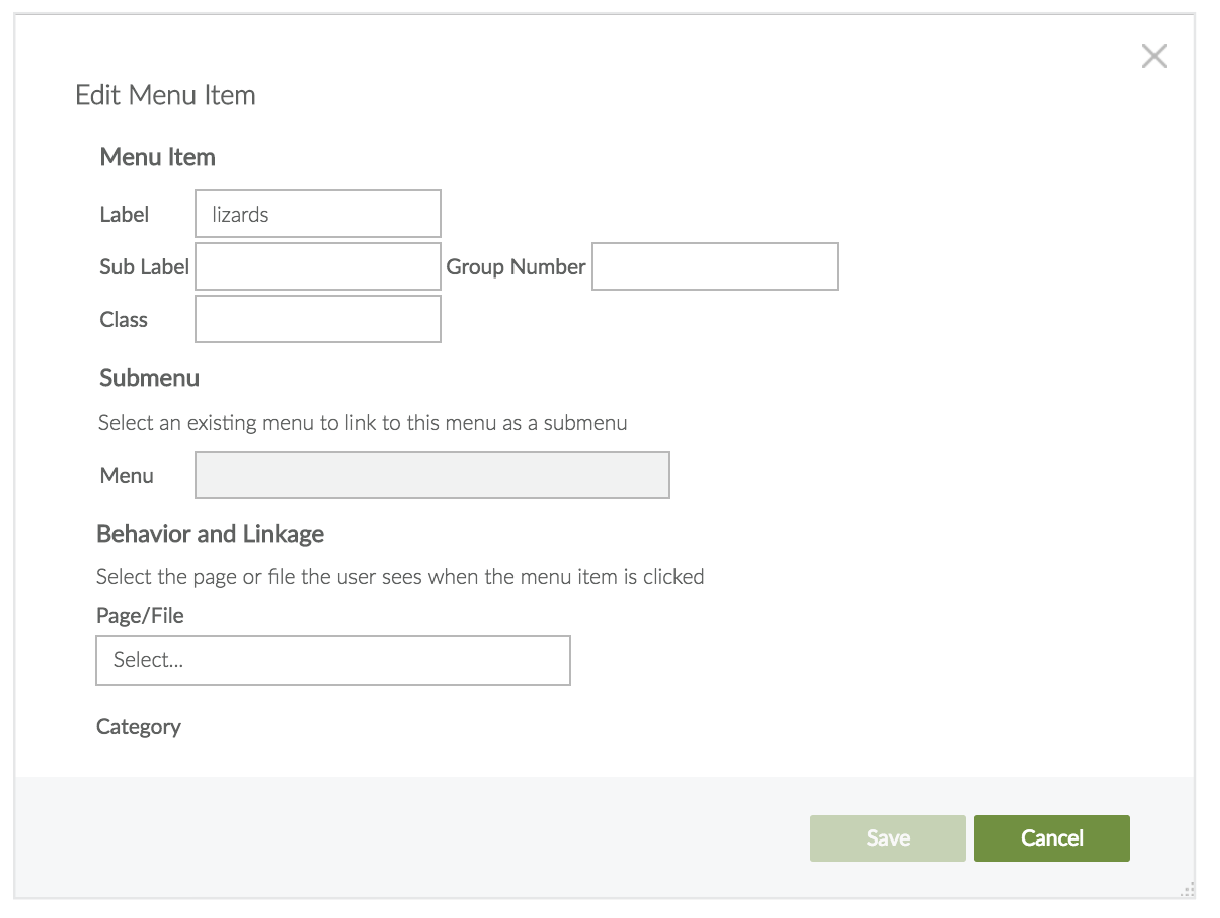Click the Group Number caption text
Viewport: 1220px width, 918px height.
pos(515,267)
